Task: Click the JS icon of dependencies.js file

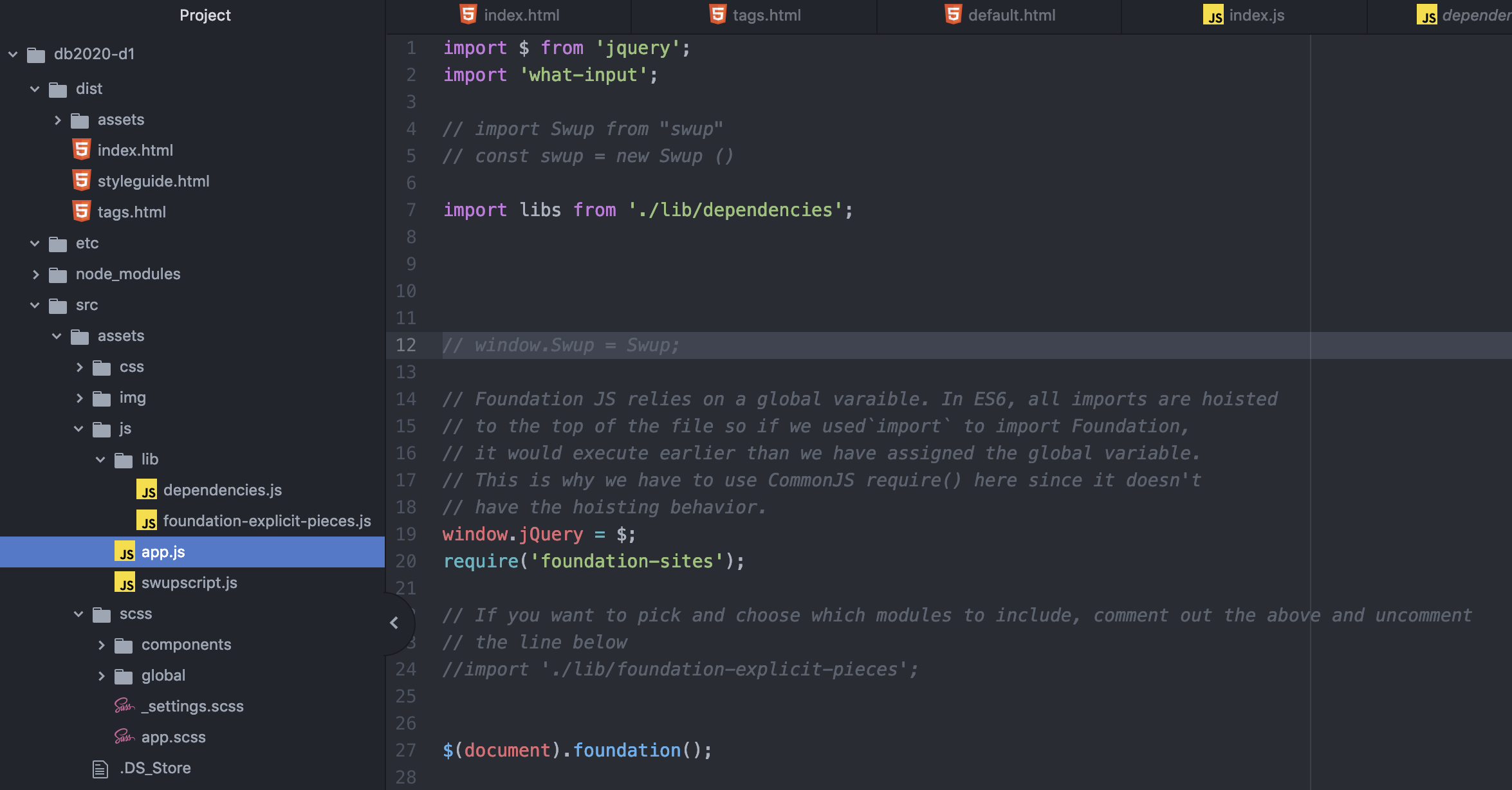Action: click(147, 490)
